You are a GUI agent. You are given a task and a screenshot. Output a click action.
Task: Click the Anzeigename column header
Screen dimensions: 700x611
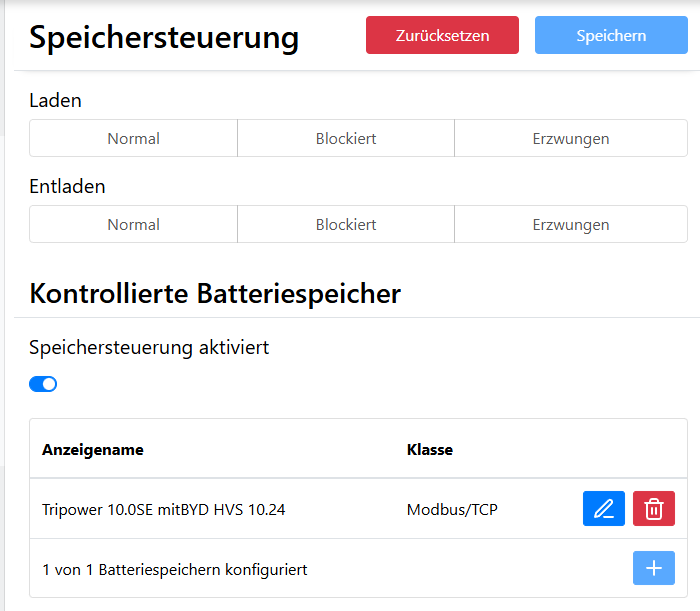click(93, 450)
